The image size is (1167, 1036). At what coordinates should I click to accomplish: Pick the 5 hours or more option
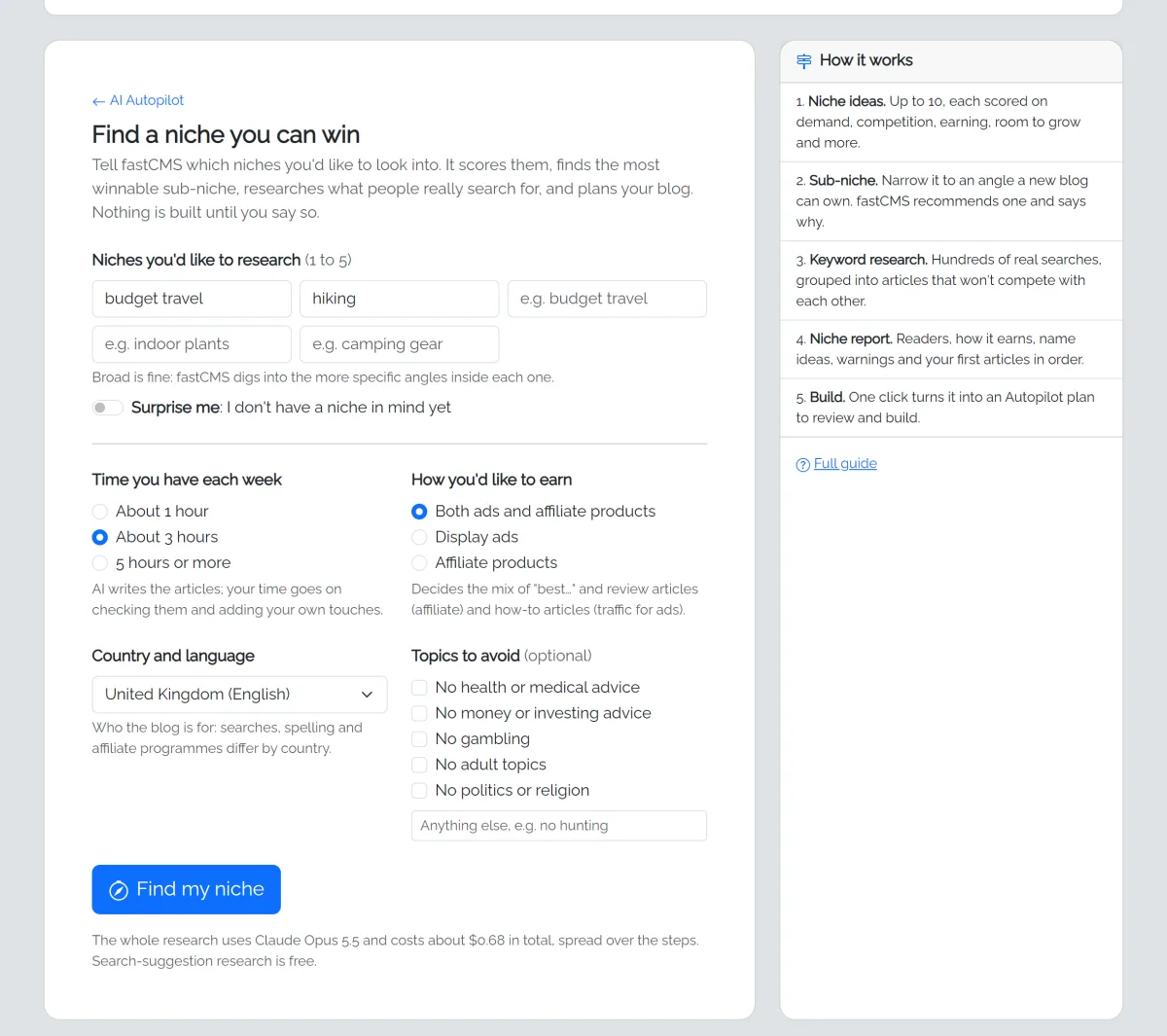(100, 563)
